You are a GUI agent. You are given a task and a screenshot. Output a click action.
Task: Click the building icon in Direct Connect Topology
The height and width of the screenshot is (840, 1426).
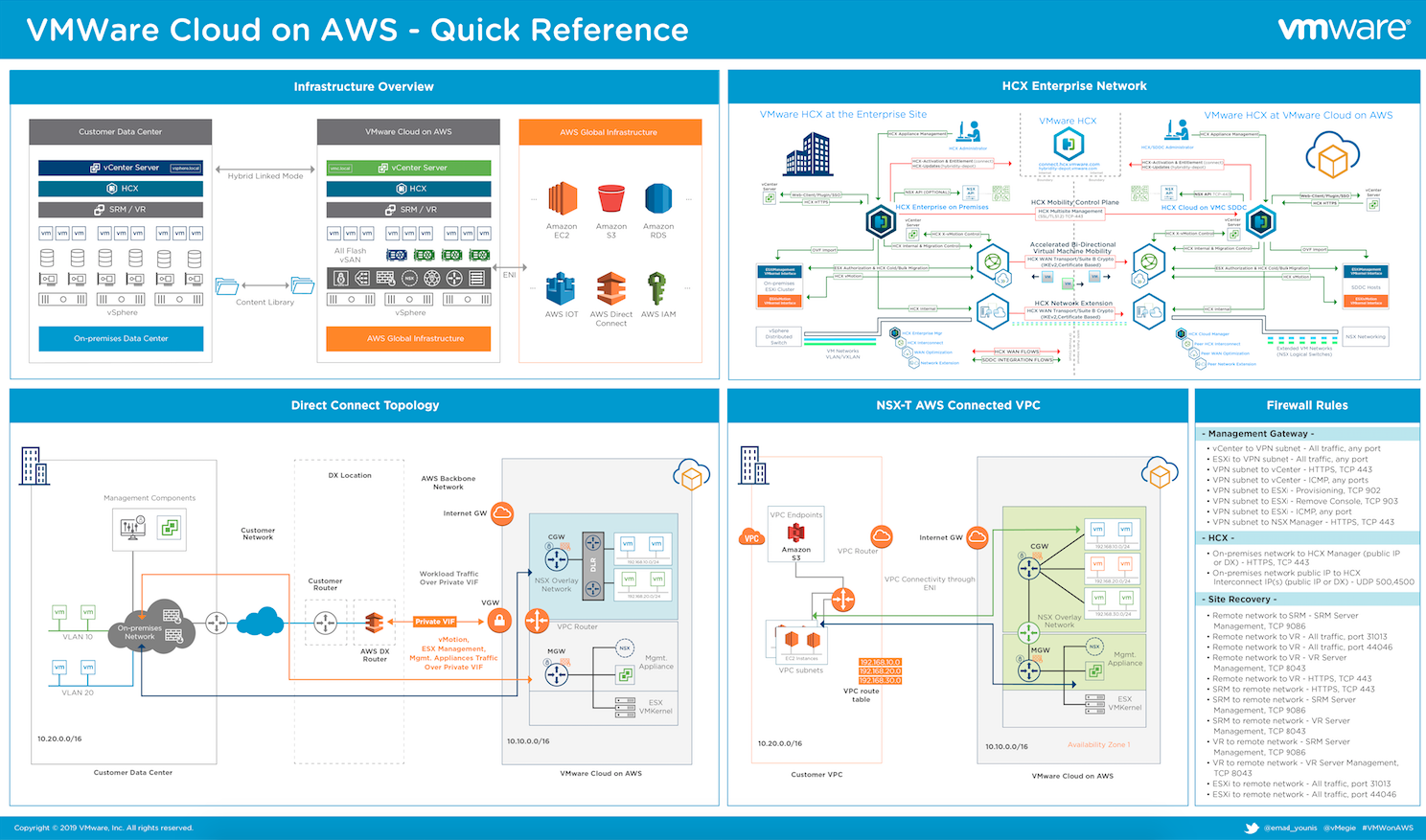(x=34, y=465)
